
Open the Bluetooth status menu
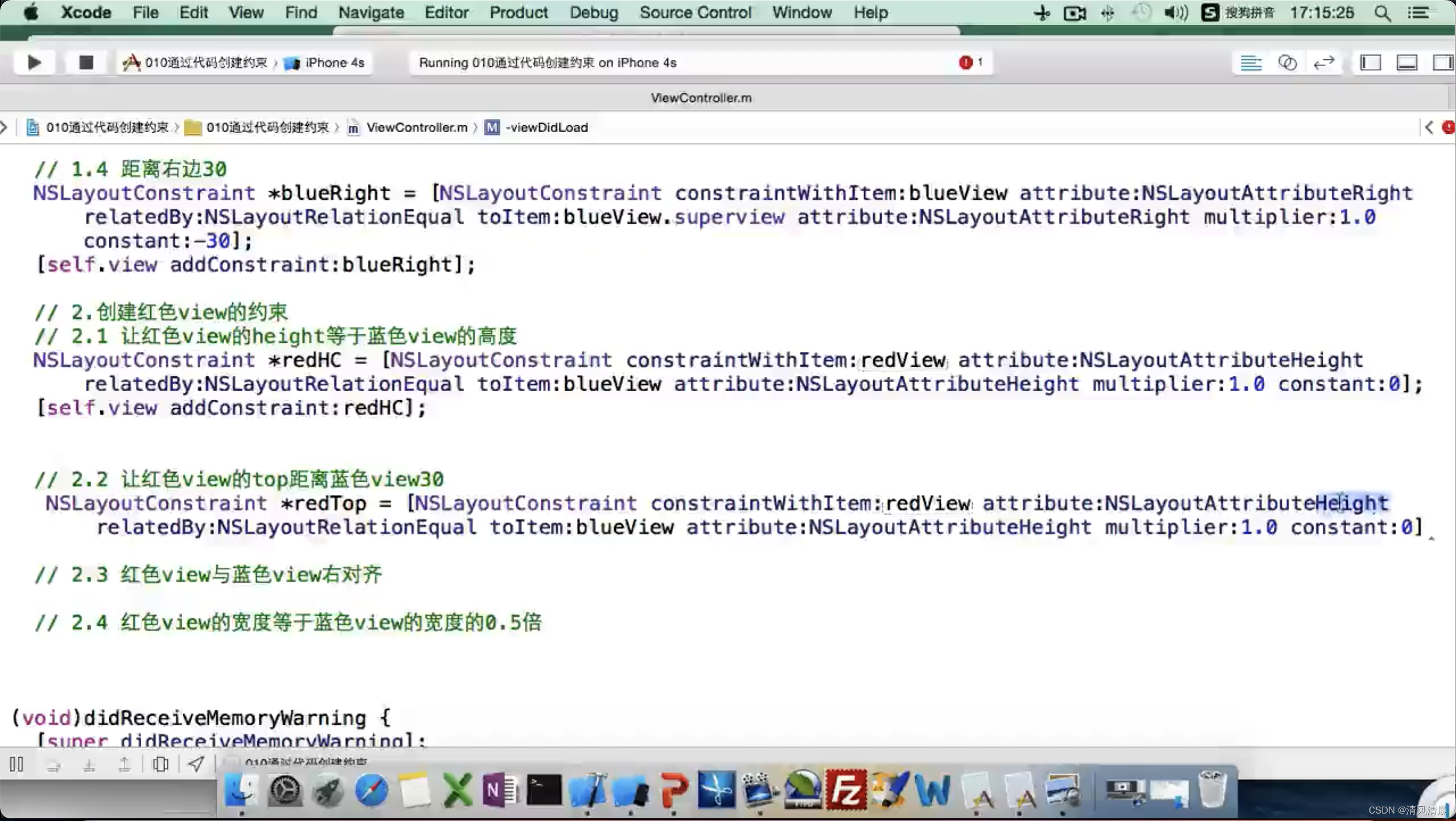point(1107,13)
